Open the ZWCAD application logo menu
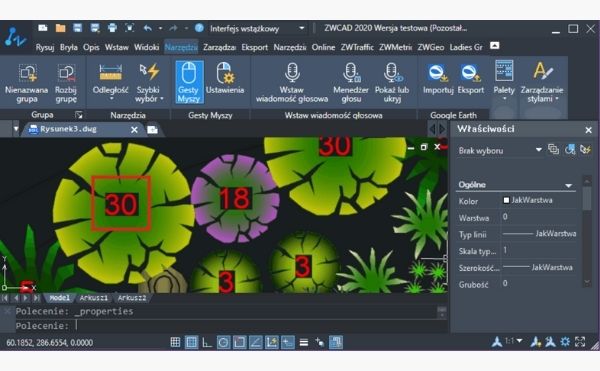Screen dimensions: 600x371 point(15,37)
